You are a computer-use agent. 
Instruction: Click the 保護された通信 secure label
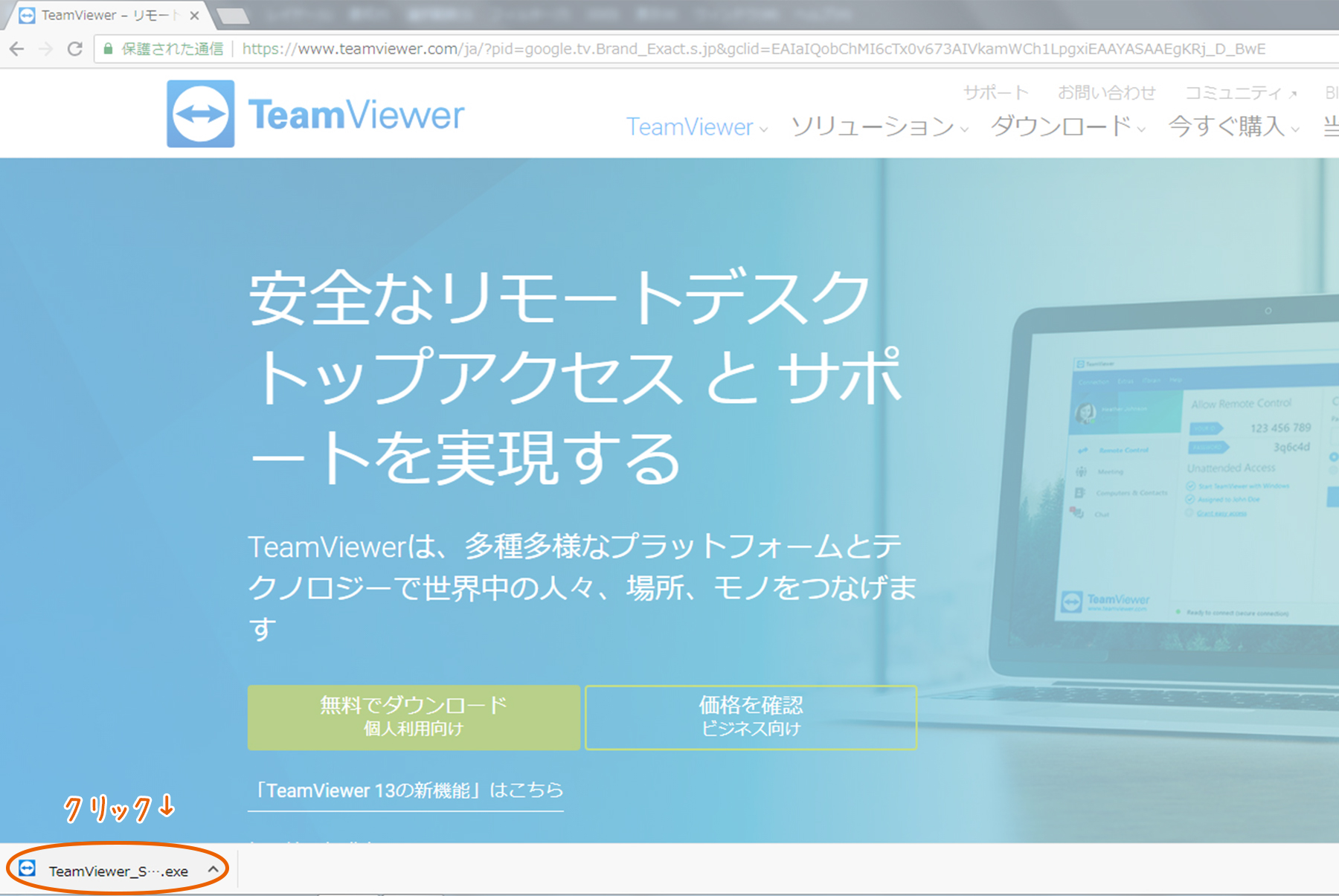(x=173, y=49)
